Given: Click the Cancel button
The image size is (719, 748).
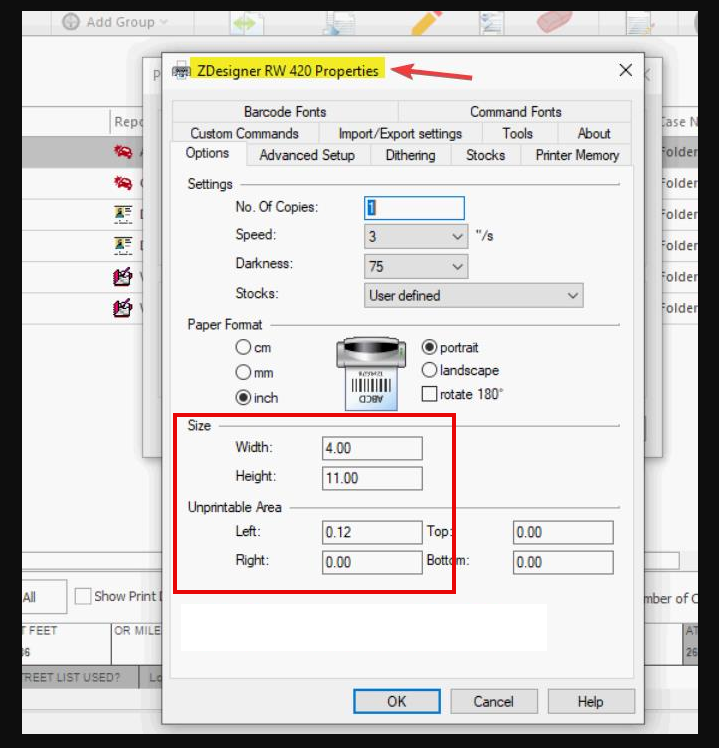Looking at the screenshot, I should click(493, 701).
